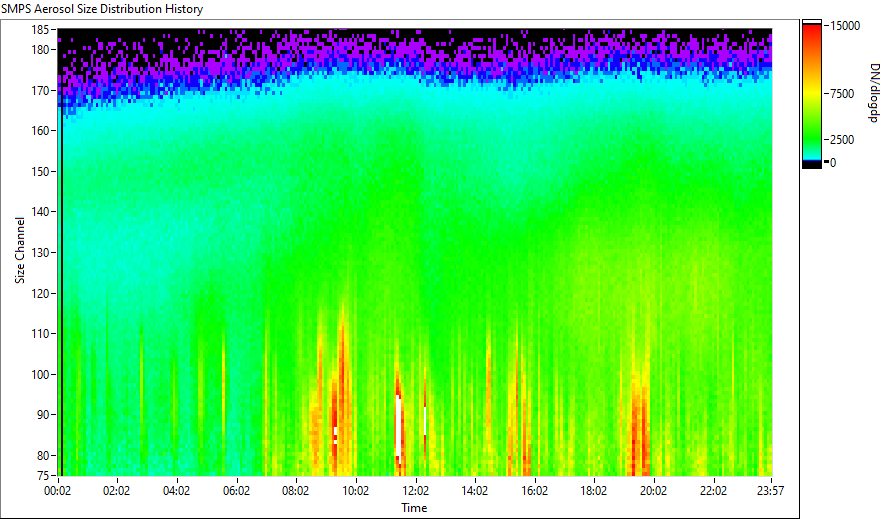Click the 08:02 time tick label
Screen dimensions: 884x519
(295, 491)
